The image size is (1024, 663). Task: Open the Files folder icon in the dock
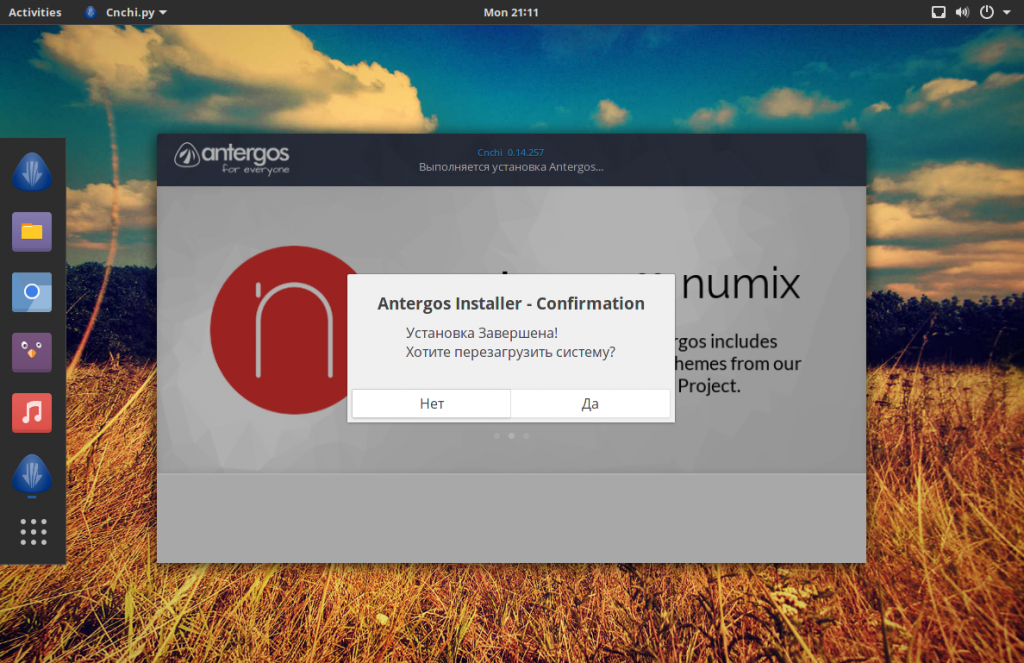tap(32, 232)
